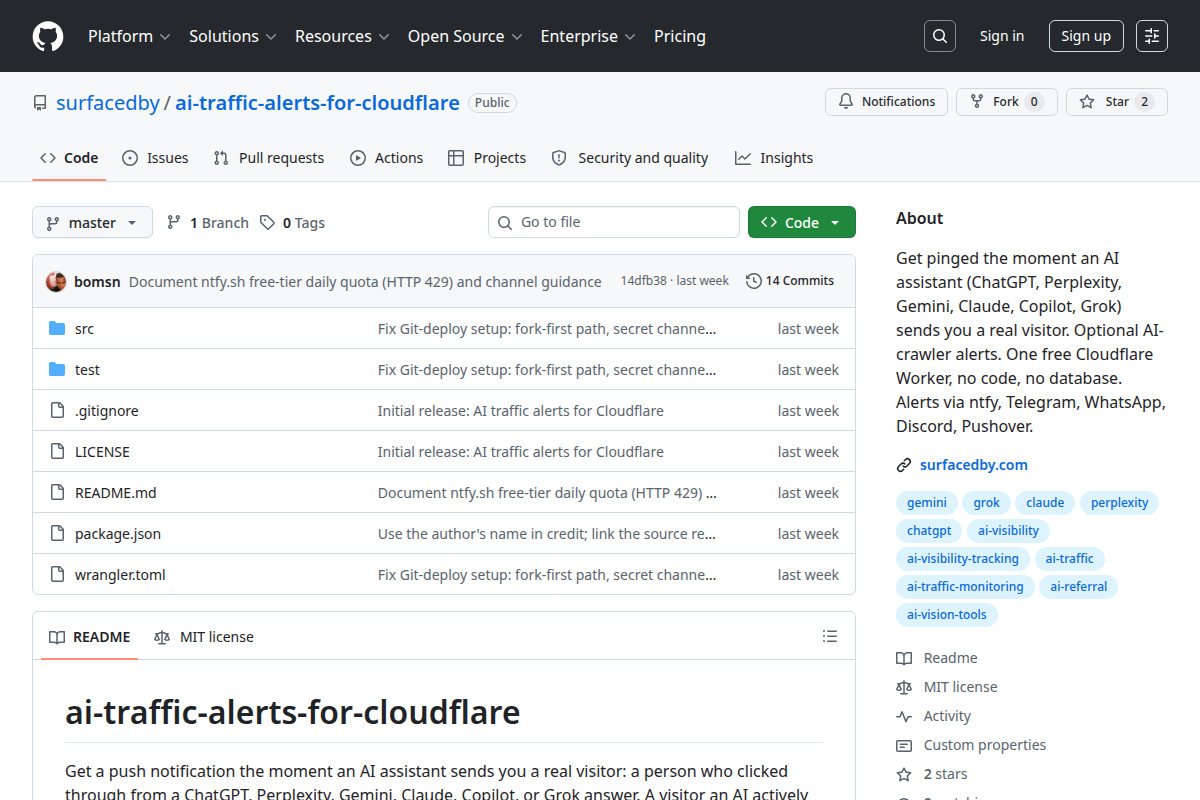Click the tag icon beside 0 Tags
Viewport: 1200px width, 800px height.
[267, 223]
